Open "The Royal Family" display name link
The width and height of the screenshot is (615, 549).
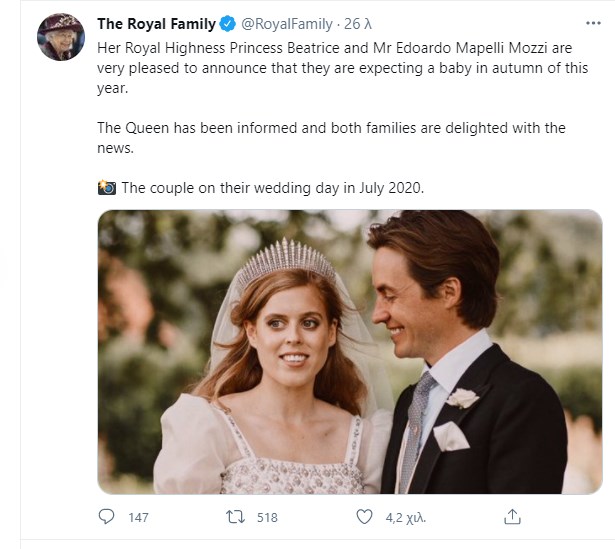click(156, 25)
